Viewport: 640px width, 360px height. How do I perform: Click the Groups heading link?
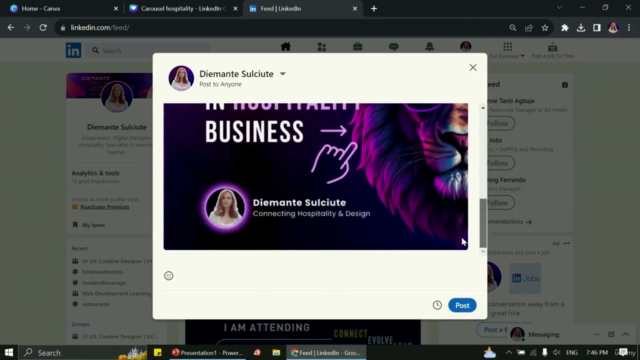(x=80, y=324)
